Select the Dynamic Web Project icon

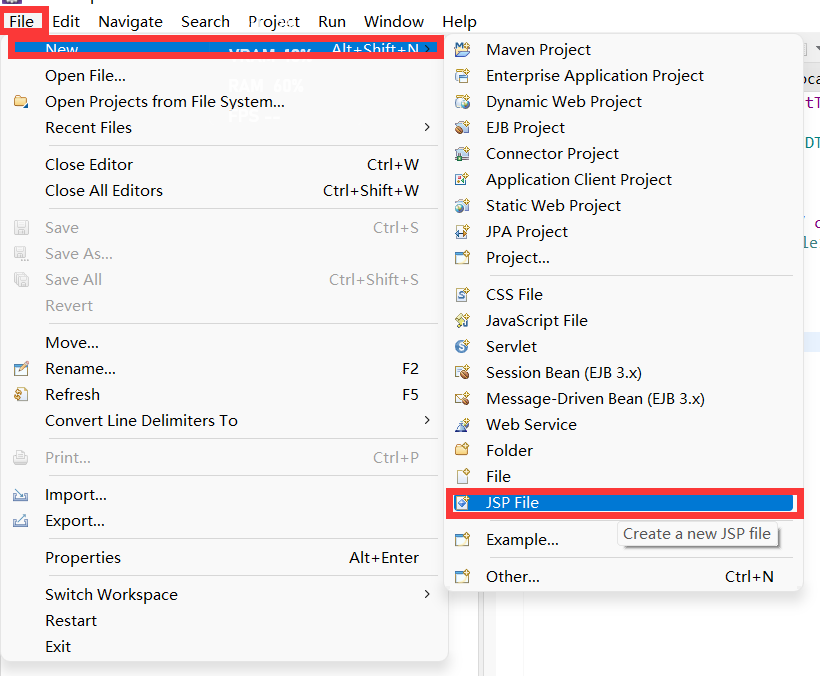click(462, 101)
